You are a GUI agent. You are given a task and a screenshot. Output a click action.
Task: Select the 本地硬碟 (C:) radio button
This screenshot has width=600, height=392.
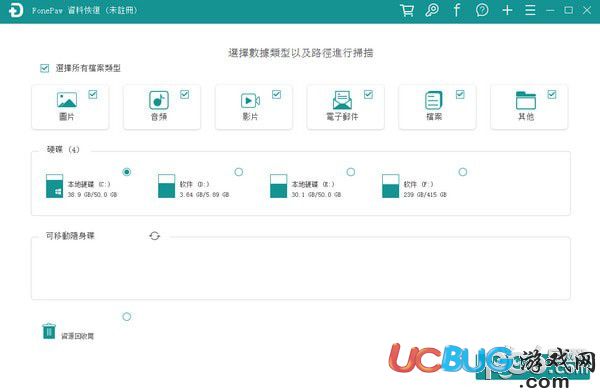[127, 172]
